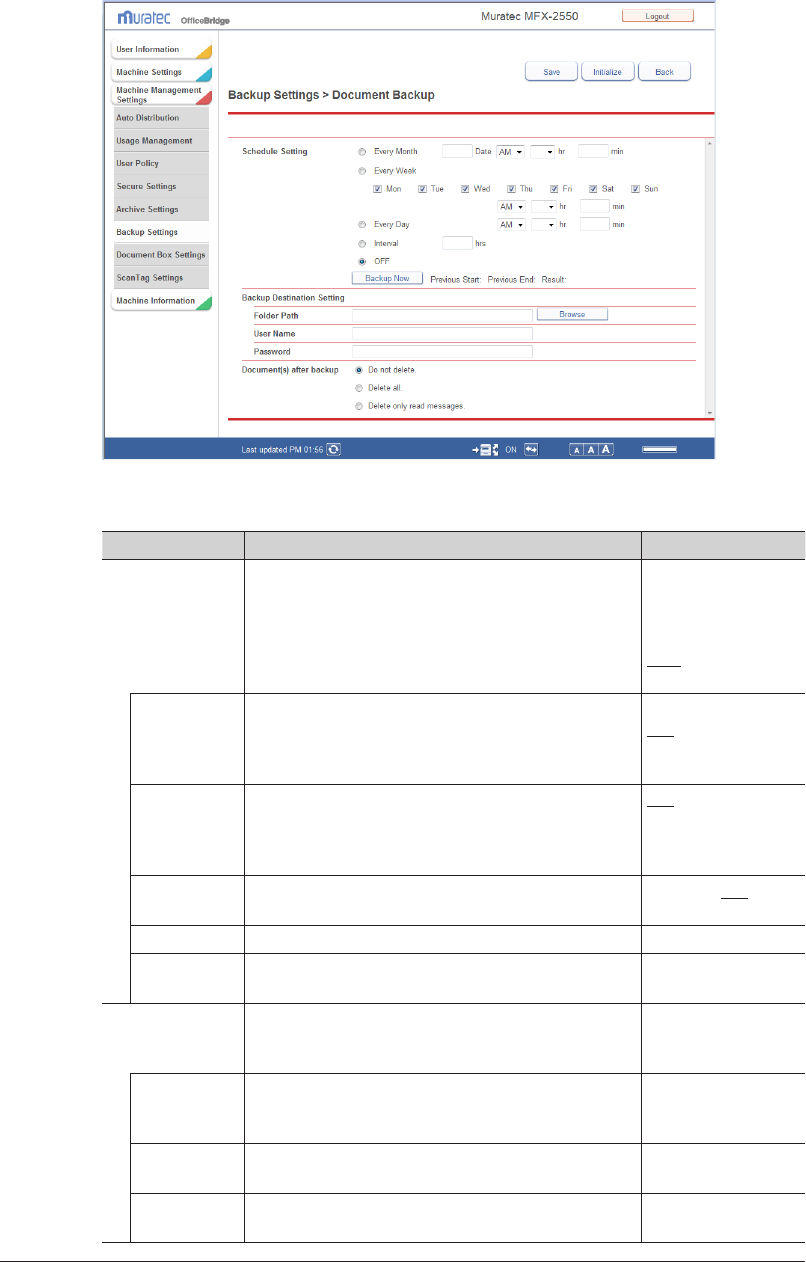
Task: Click the Logout button
Action: coord(657,17)
